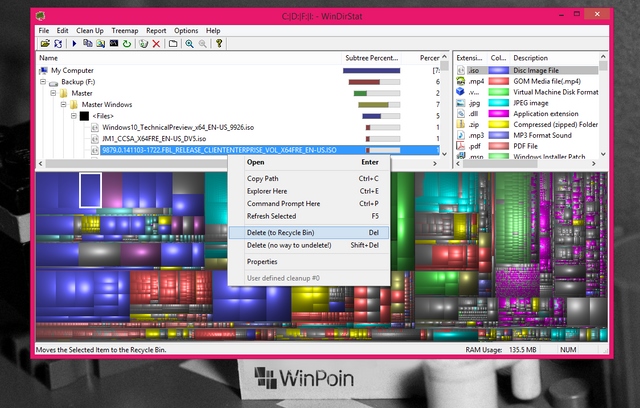The height and width of the screenshot is (408, 640).
Task: Click the Copy Path toolbar icon
Action: 87,43
